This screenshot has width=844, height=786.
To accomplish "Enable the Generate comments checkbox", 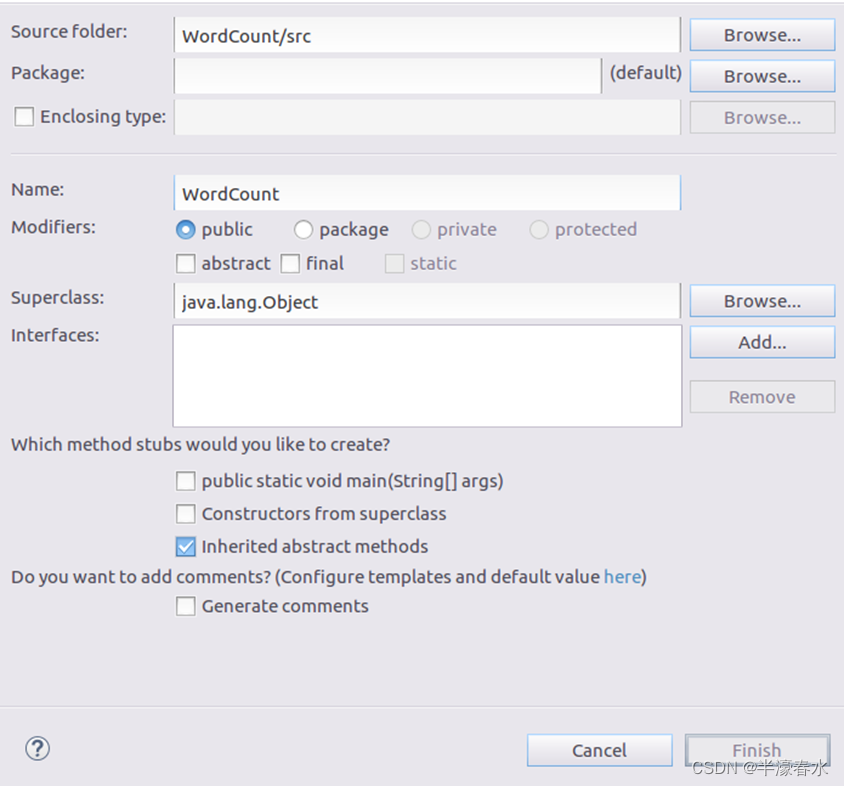I will pos(186,606).
